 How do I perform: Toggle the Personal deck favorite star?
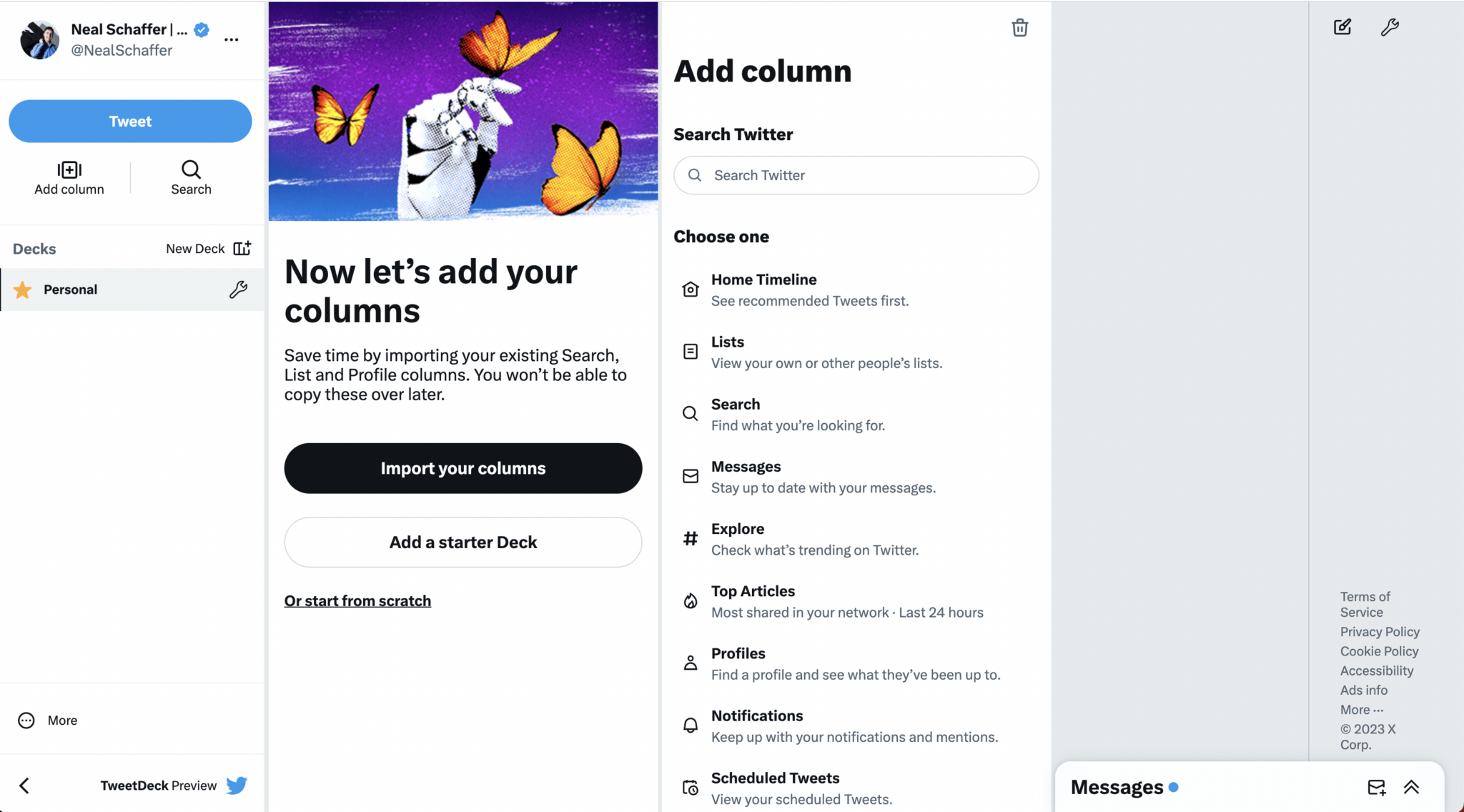22,289
